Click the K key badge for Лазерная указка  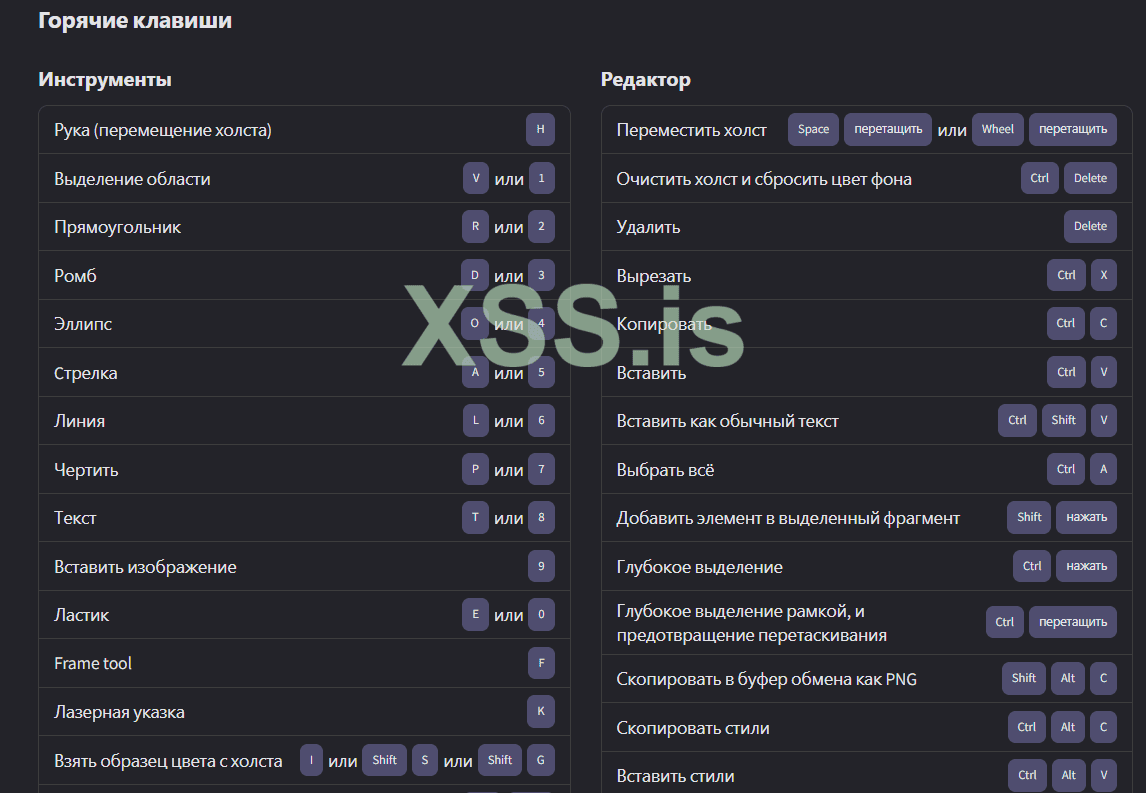(541, 711)
